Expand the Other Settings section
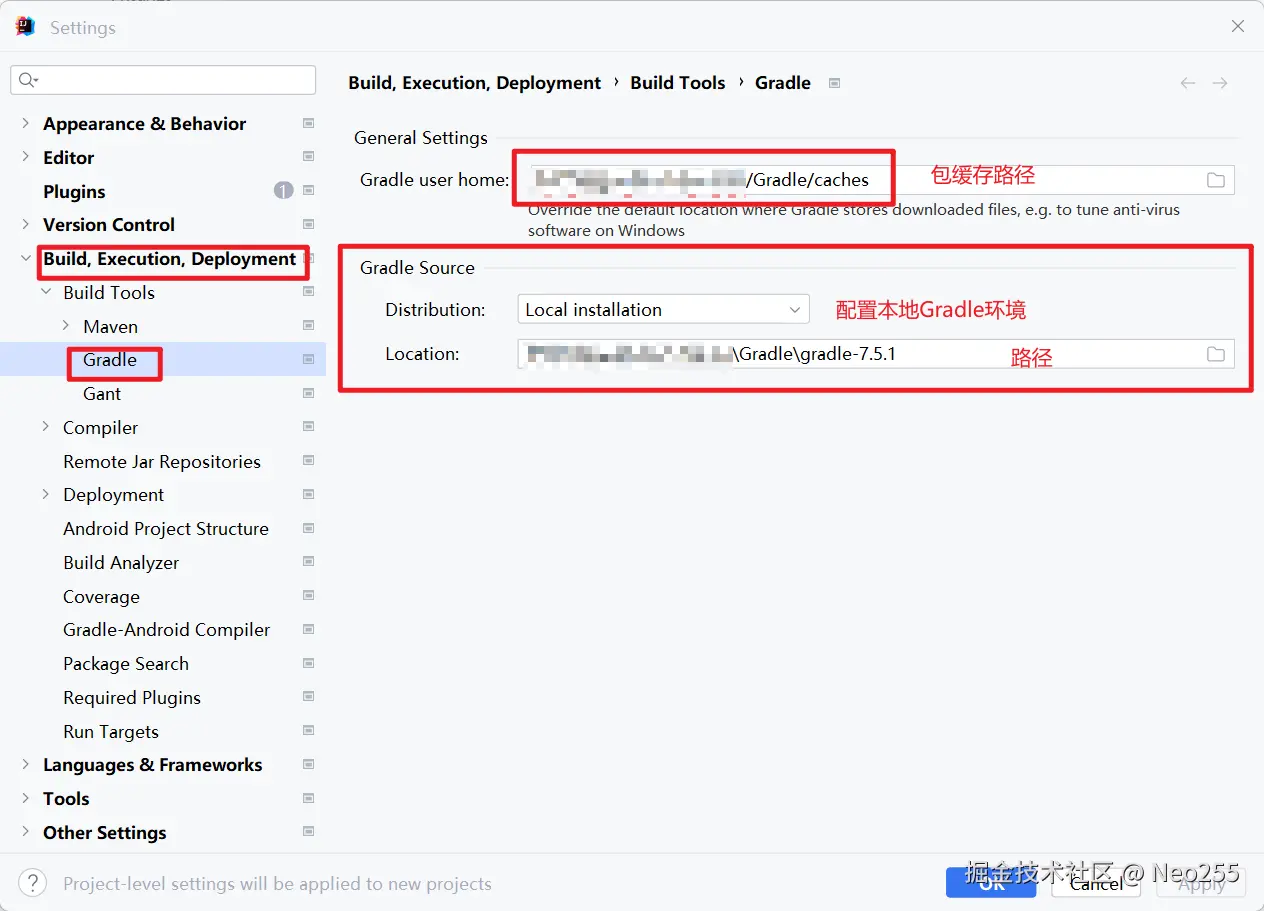1264x911 pixels. 26,832
